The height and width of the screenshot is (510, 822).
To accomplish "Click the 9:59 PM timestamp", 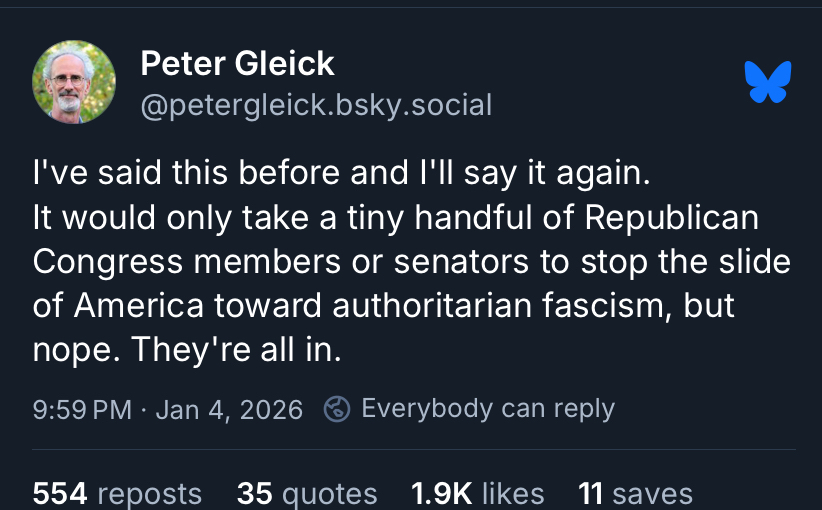I will 82,410.
